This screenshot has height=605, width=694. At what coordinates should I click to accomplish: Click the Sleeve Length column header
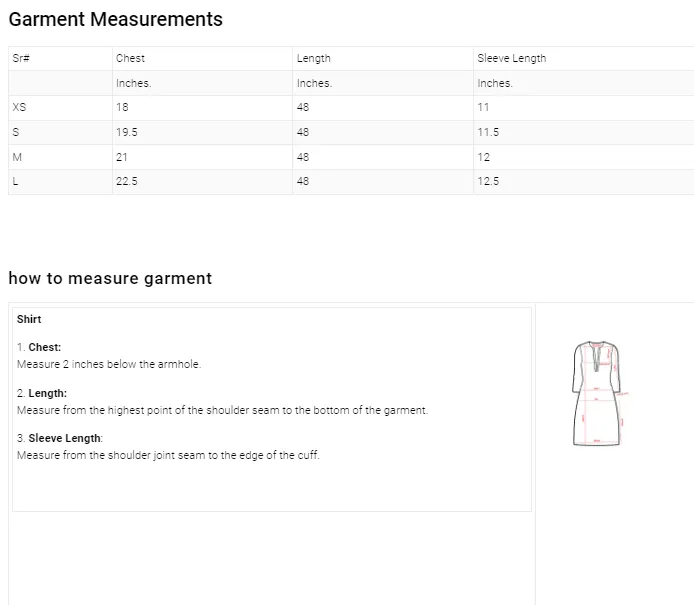[511, 58]
